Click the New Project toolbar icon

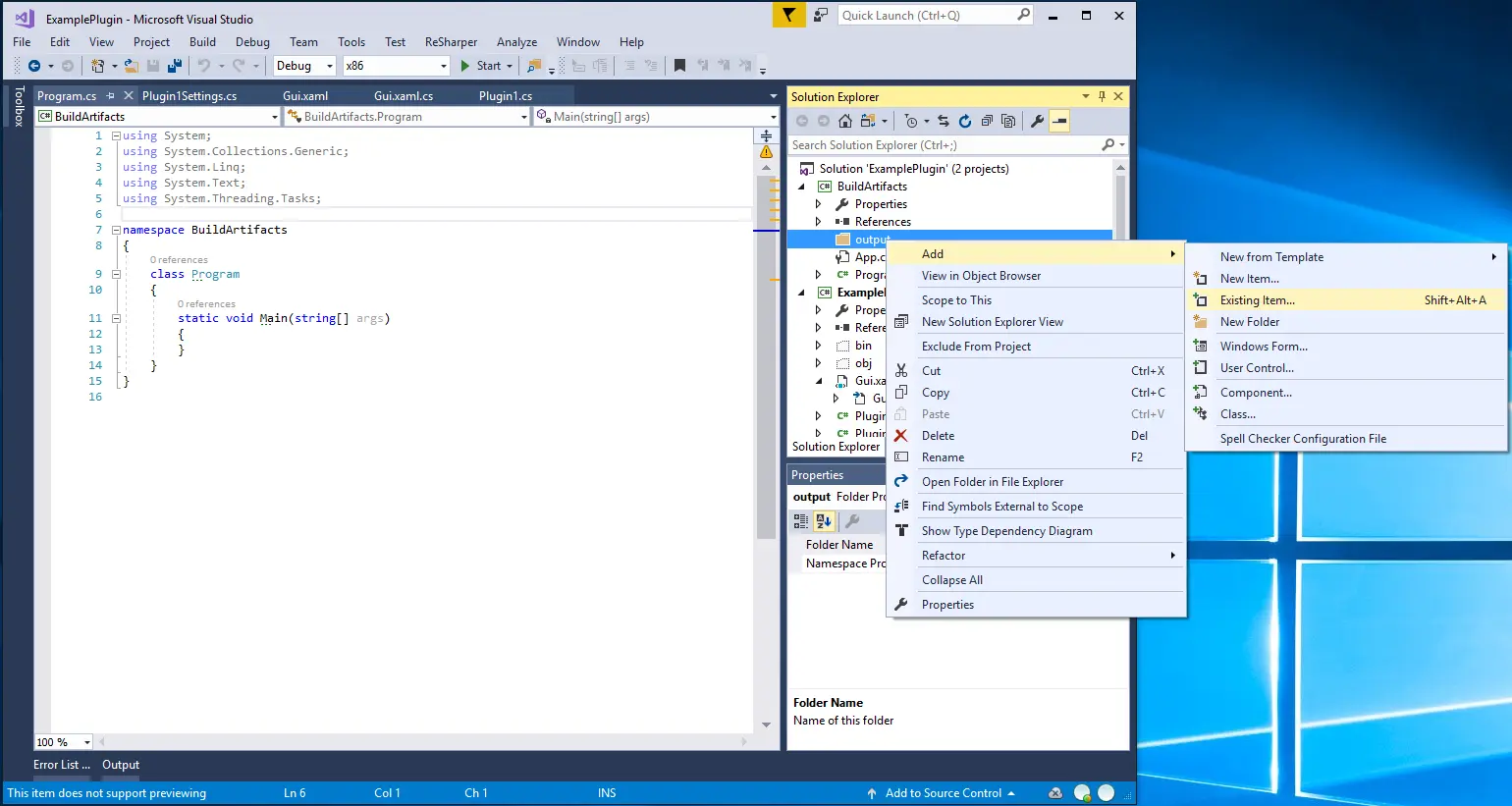[x=97, y=66]
